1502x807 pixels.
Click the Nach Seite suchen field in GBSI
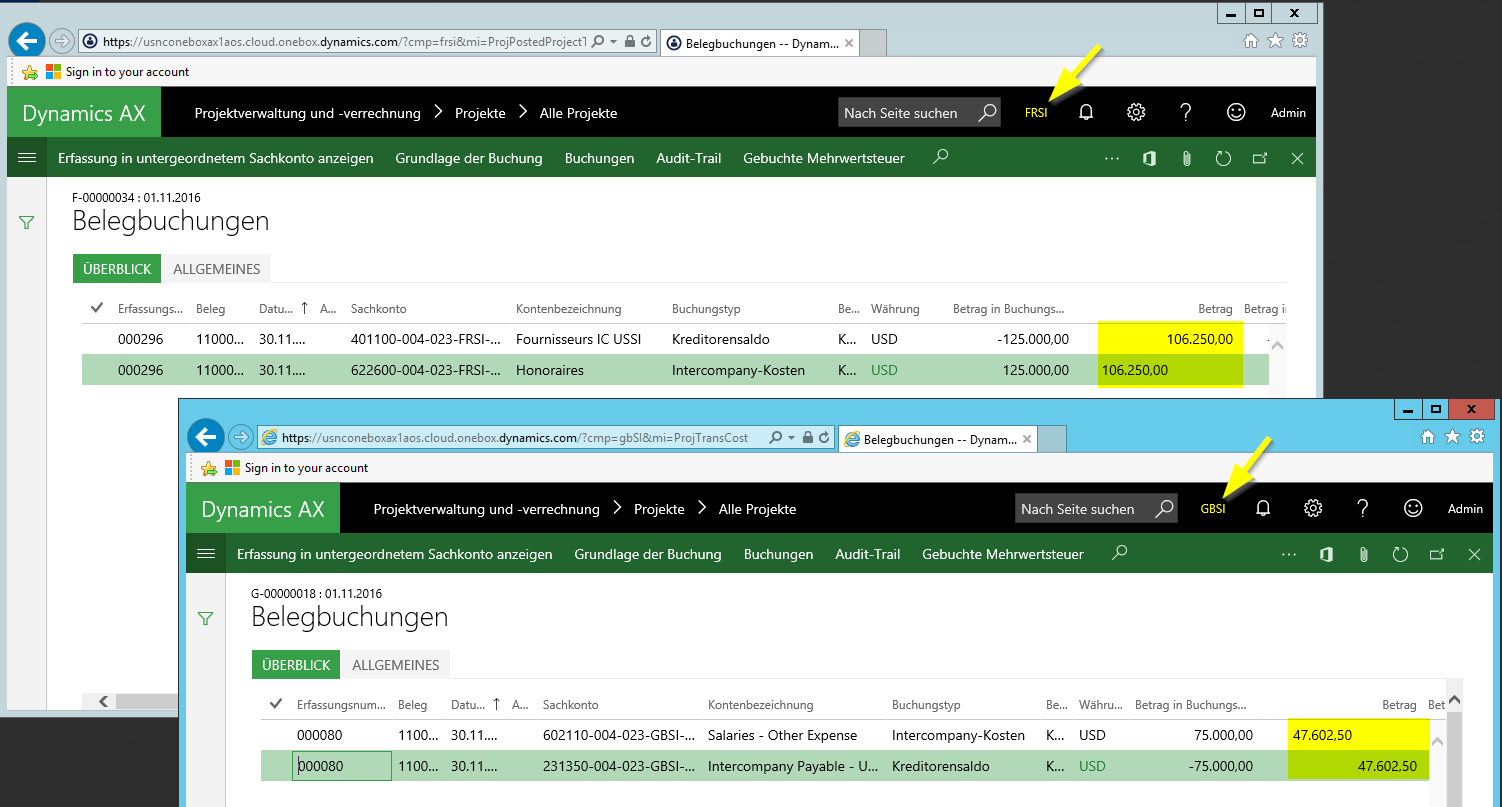pyautogui.click(x=1080, y=509)
